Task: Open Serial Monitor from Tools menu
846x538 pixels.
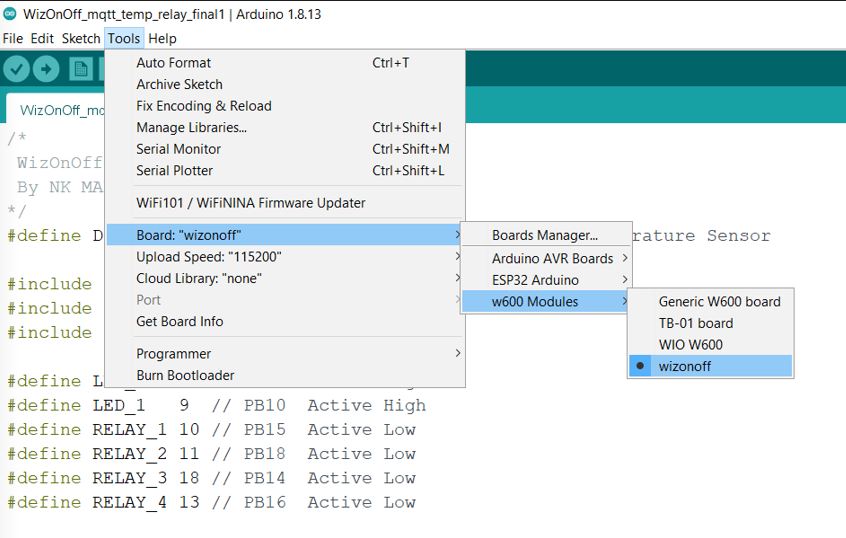Action: tap(179, 149)
